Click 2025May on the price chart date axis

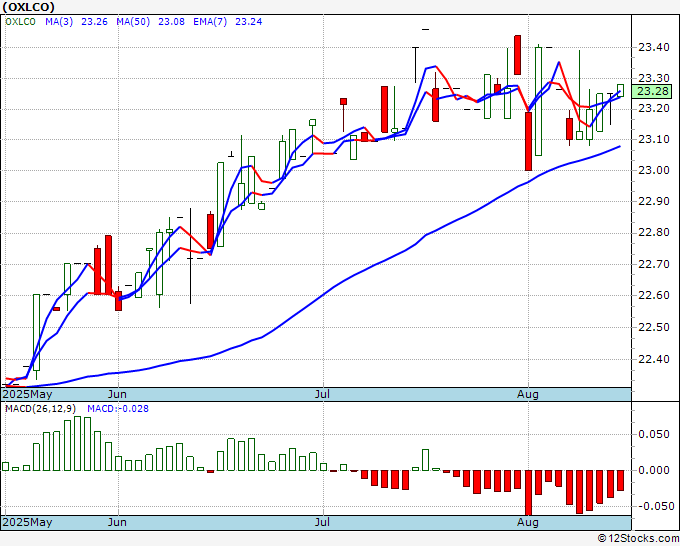pyautogui.click(x=28, y=395)
